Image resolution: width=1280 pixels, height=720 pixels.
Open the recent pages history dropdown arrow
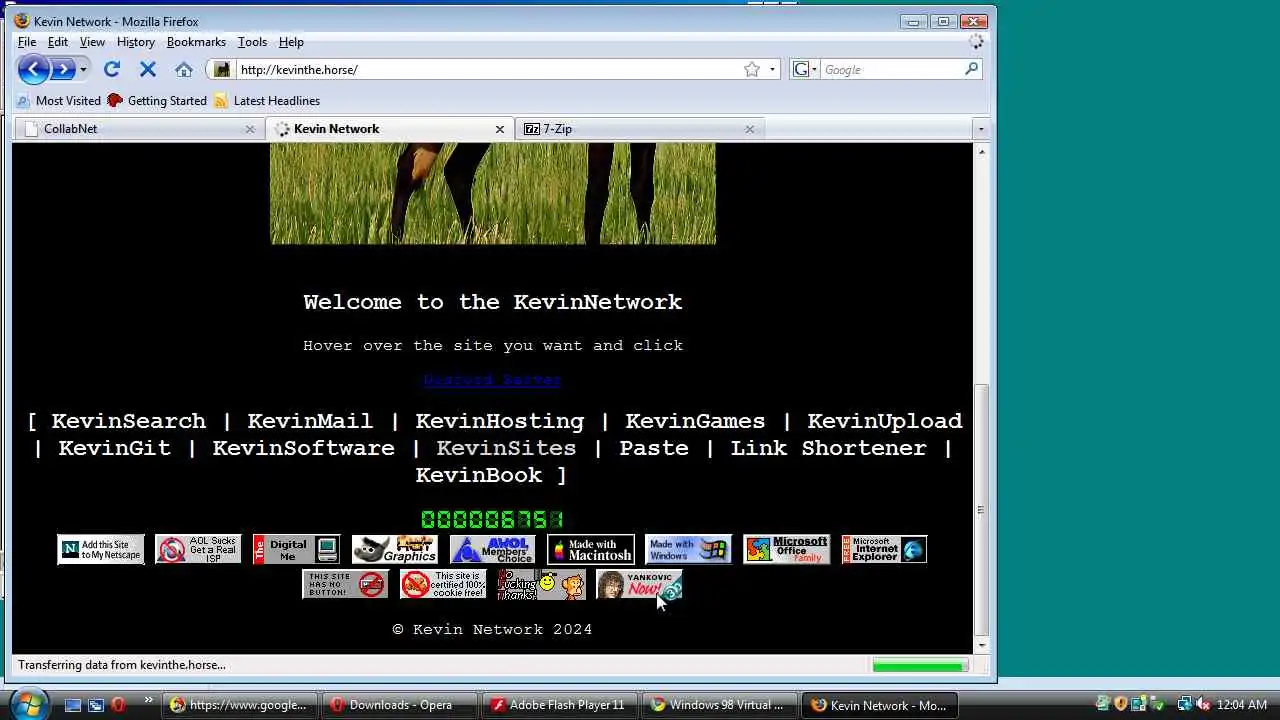point(84,69)
